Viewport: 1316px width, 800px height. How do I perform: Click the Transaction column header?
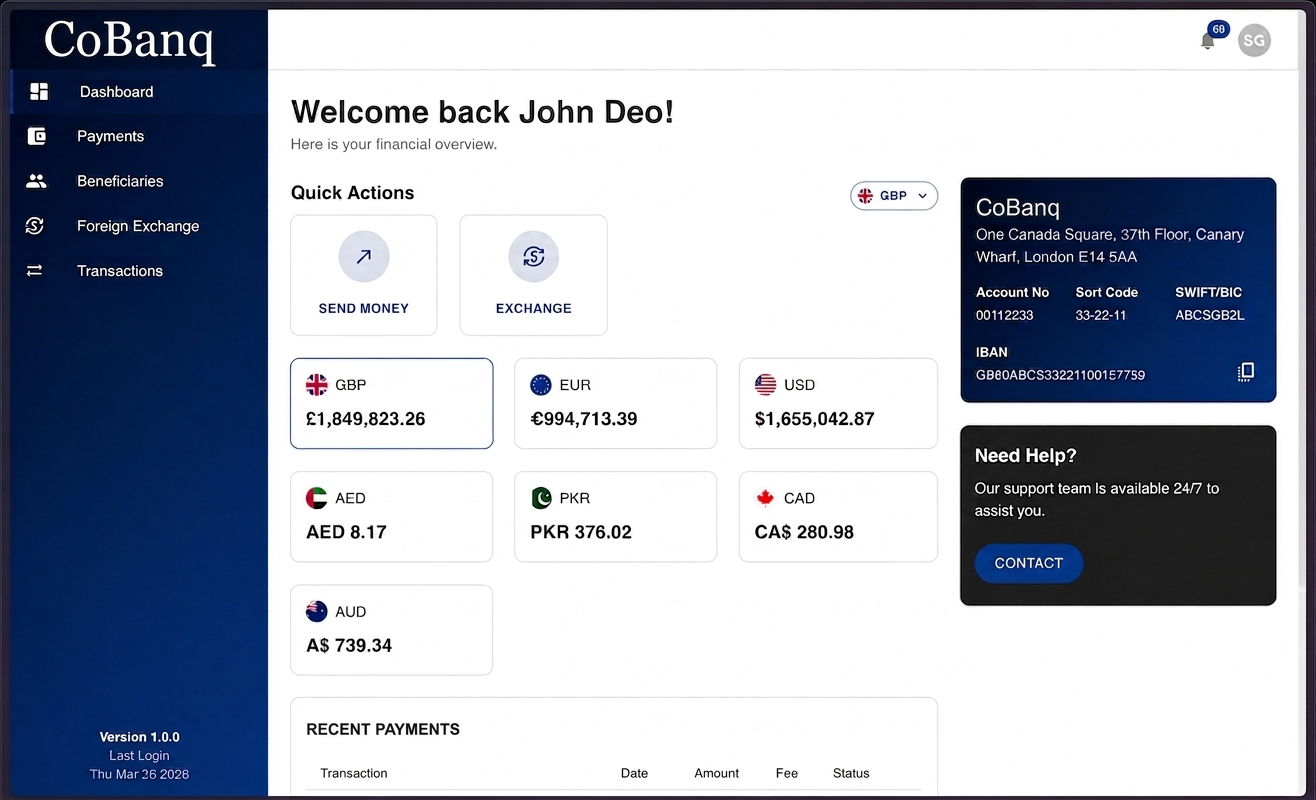click(x=354, y=773)
